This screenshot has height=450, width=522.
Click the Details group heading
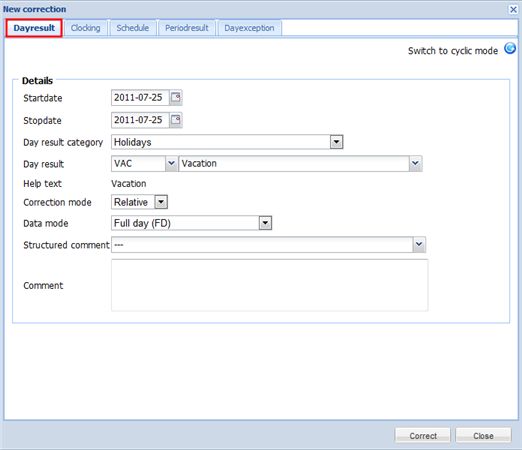(37, 81)
